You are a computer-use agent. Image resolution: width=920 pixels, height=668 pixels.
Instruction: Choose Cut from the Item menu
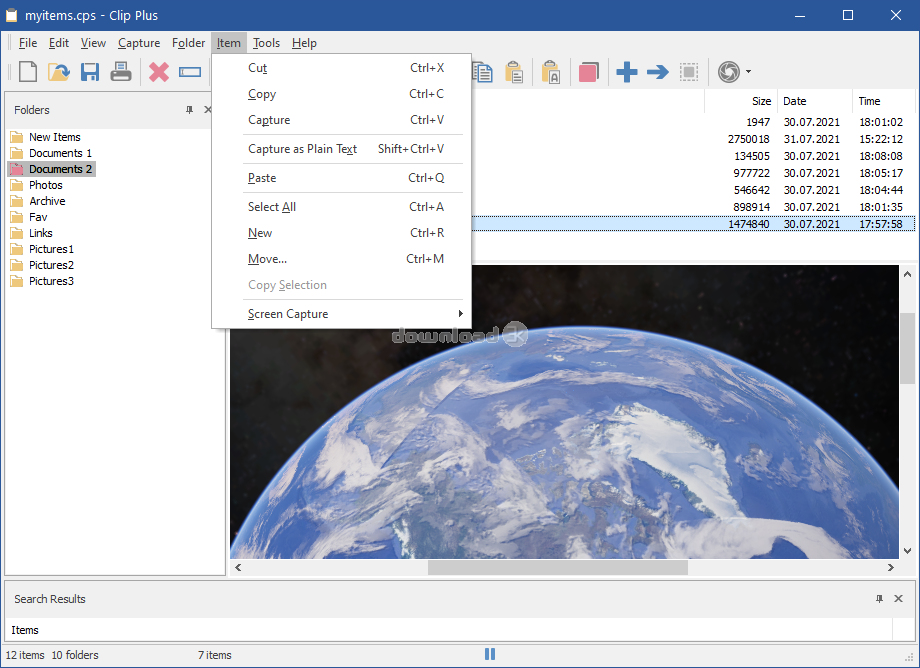tap(341, 68)
